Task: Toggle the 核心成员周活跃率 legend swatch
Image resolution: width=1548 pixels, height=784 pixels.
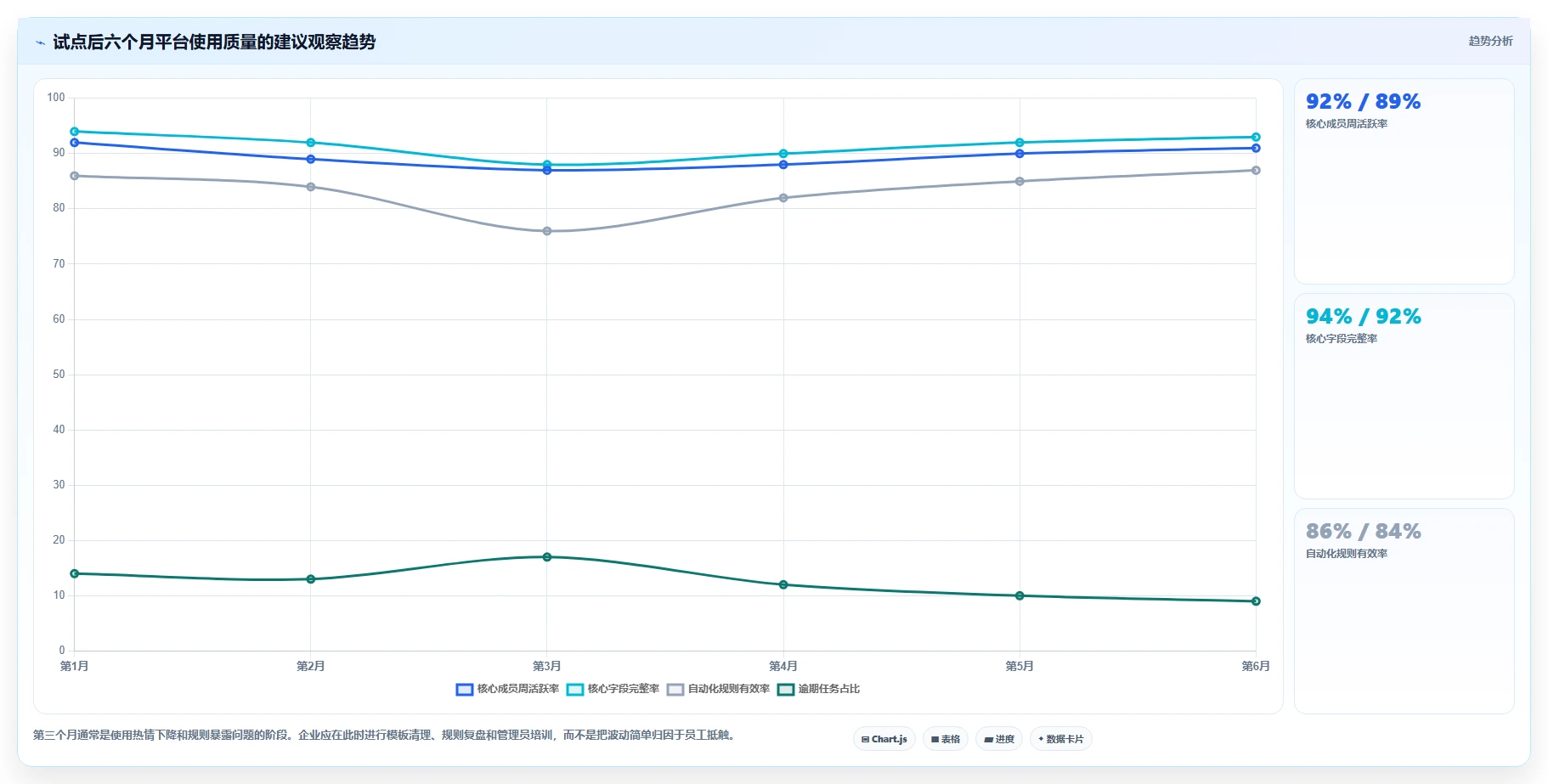Action: (x=464, y=690)
